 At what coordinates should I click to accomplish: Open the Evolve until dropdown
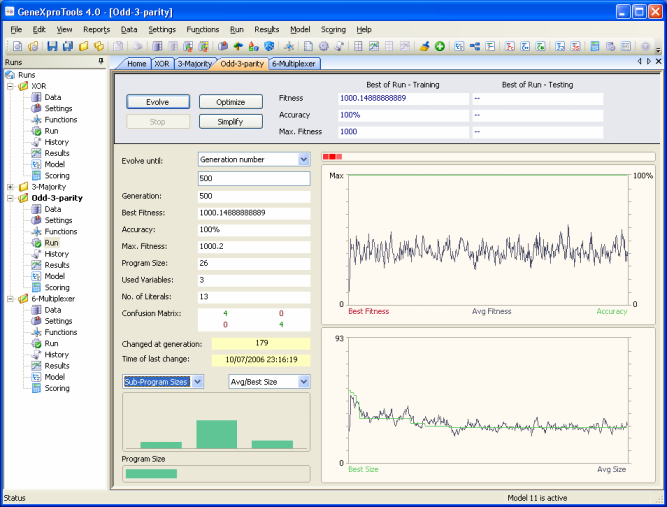(303, 160)
